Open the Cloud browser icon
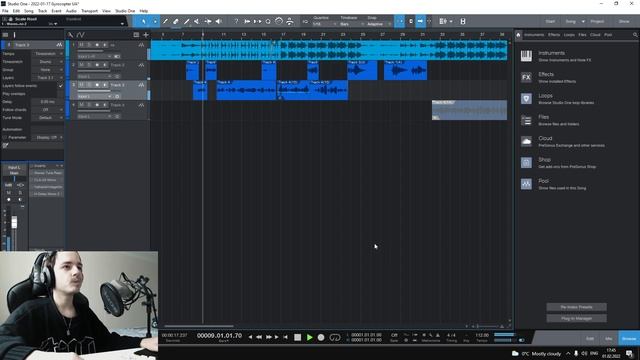This screenshot has height=360, width=640. tap(526, 141)
